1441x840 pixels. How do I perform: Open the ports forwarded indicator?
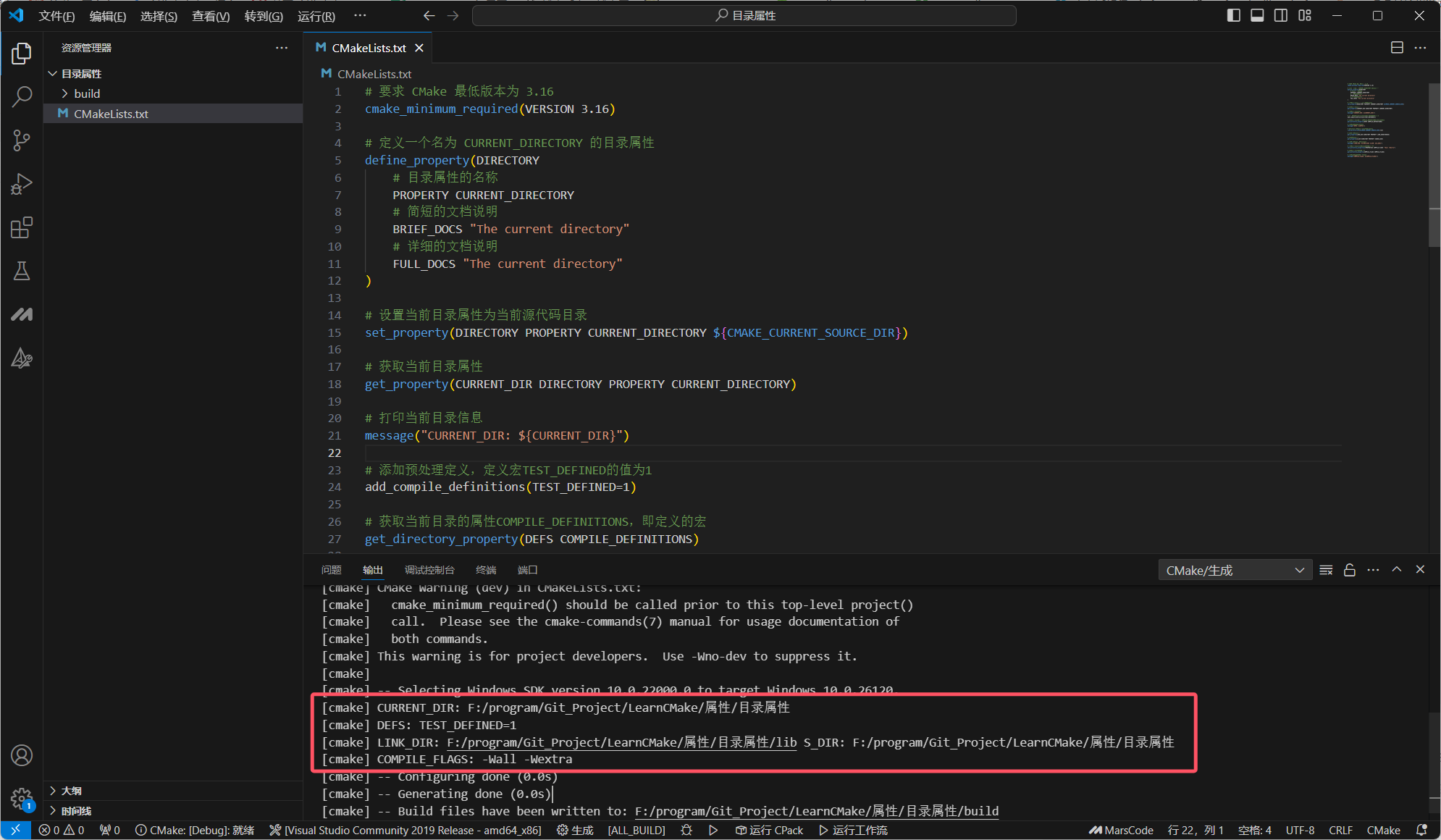[x=110, y=830]
